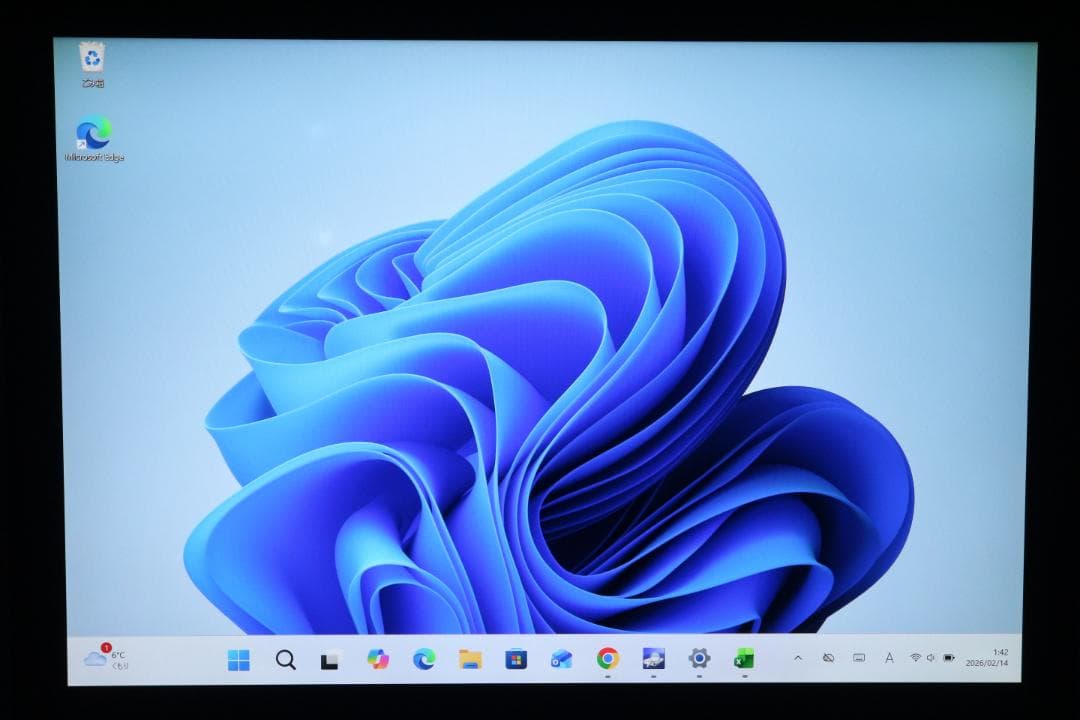The width and height of the screenshot is (1080, 720).
Task: Open the touch keyboard tray icon
Action: point(859,658)
